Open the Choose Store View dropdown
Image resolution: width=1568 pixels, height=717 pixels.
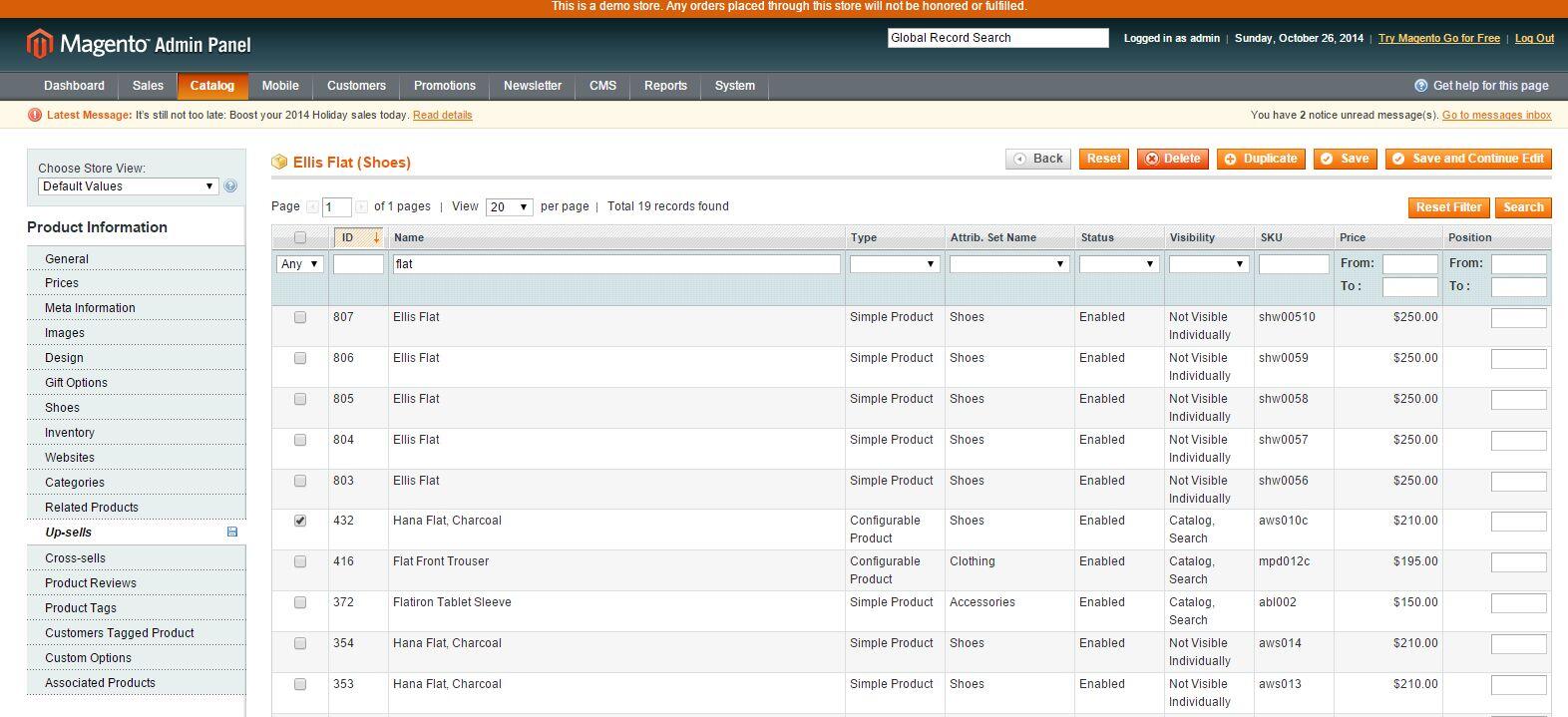pyautogui.click(x=128, y=186)
